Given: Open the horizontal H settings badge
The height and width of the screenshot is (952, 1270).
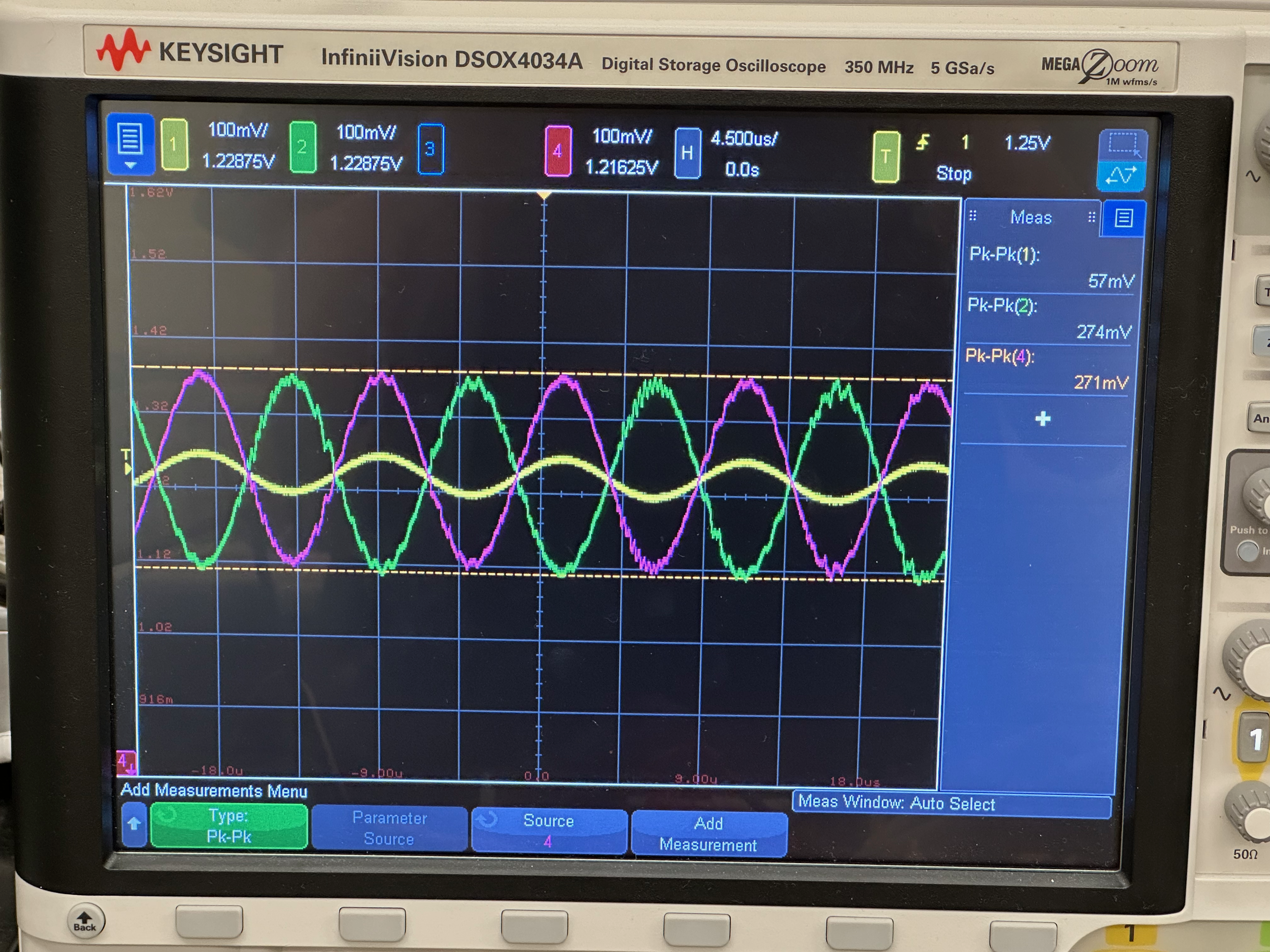Looking at the screenshot, I should pos(687,153).
